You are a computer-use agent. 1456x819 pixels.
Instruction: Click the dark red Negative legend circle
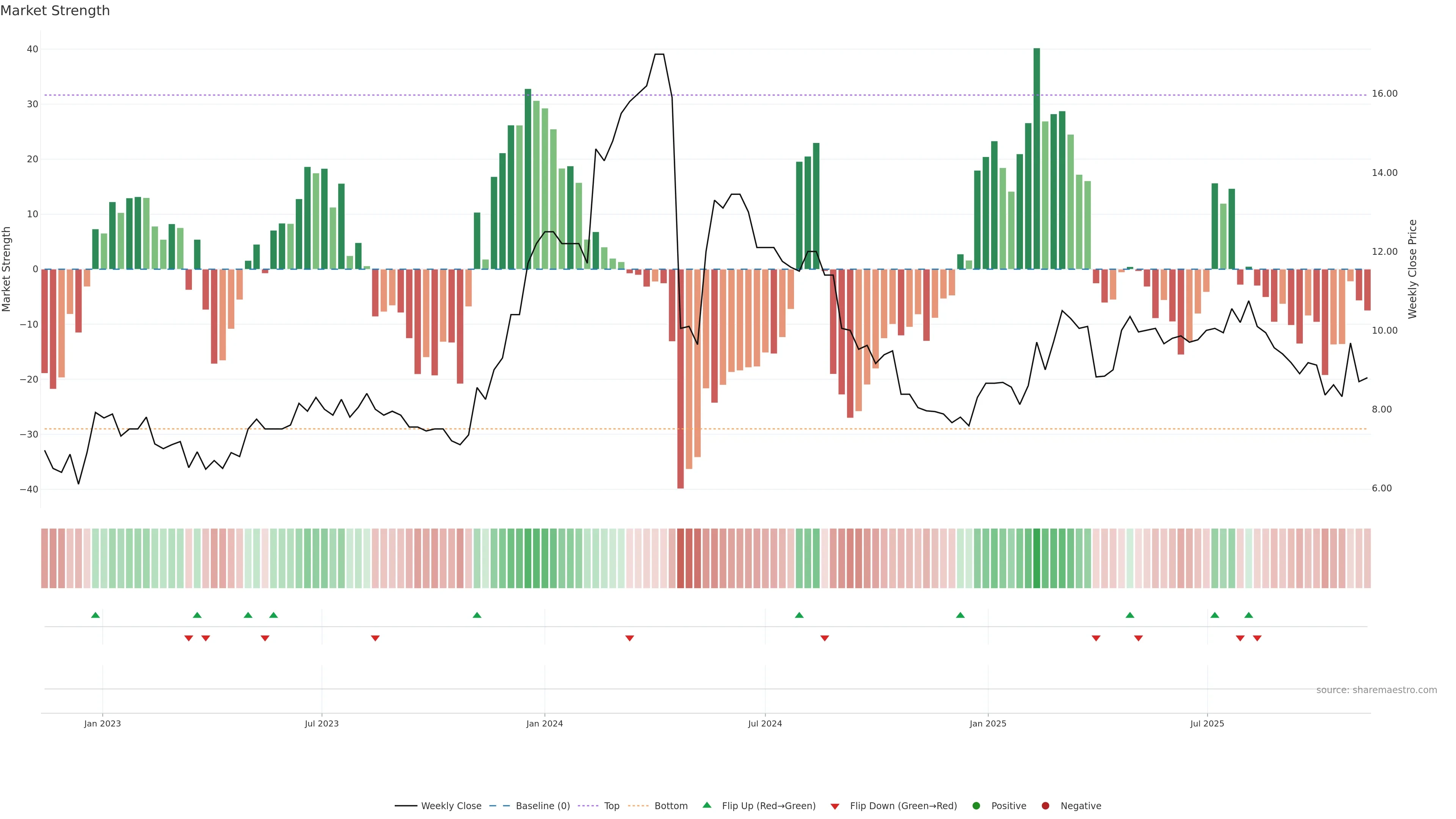pyautogui.click(x=1045, y=806)
